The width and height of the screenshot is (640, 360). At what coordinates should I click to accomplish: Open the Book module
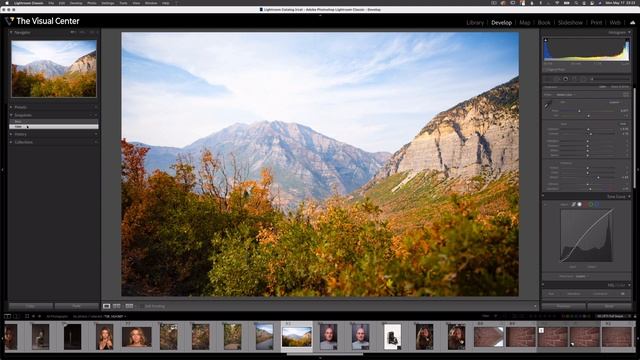click(544, 22)
